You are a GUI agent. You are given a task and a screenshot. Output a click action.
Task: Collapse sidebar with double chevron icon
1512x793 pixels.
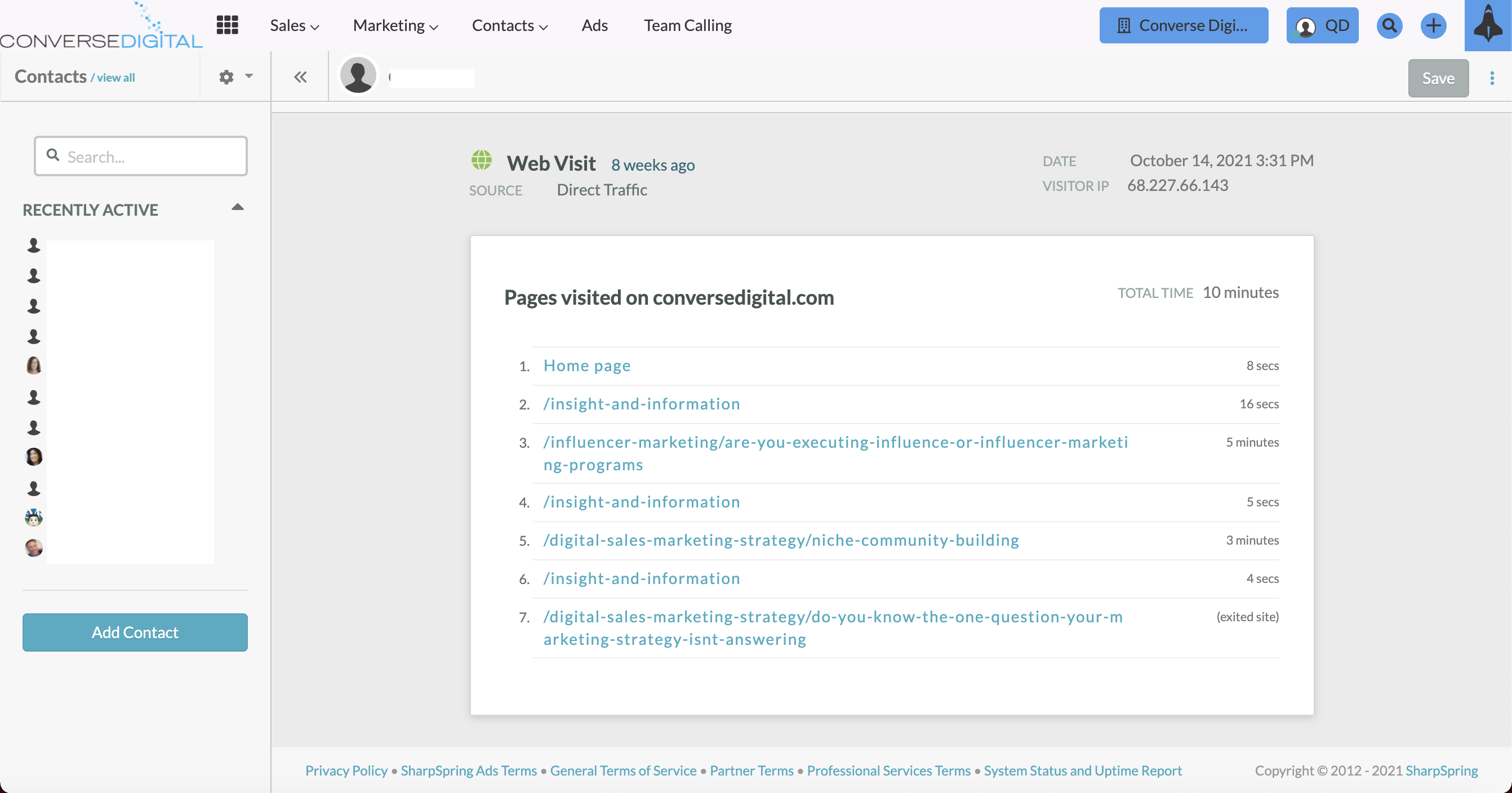coord(300,77)
